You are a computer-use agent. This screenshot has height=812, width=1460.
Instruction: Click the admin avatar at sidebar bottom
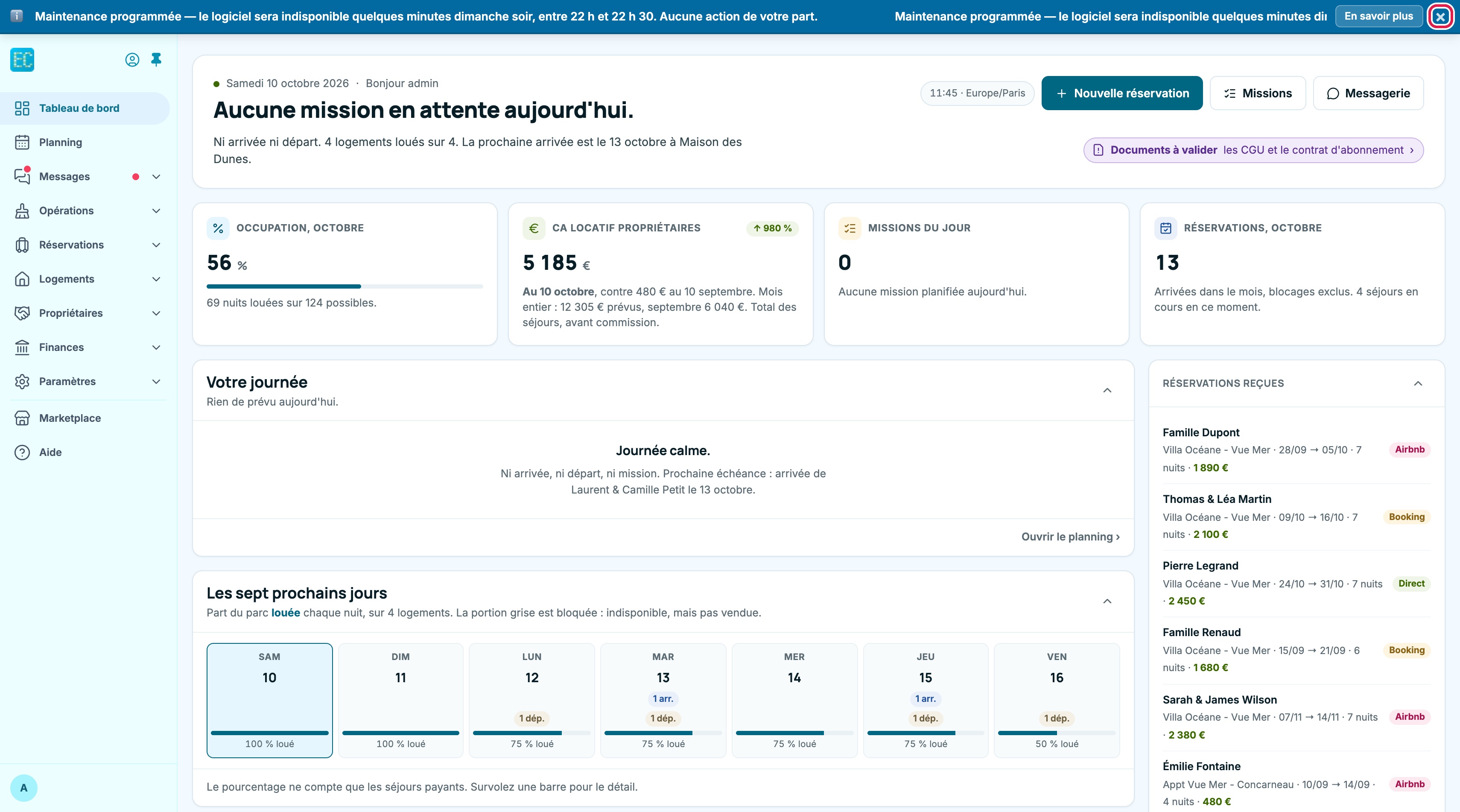click(24, 788)
